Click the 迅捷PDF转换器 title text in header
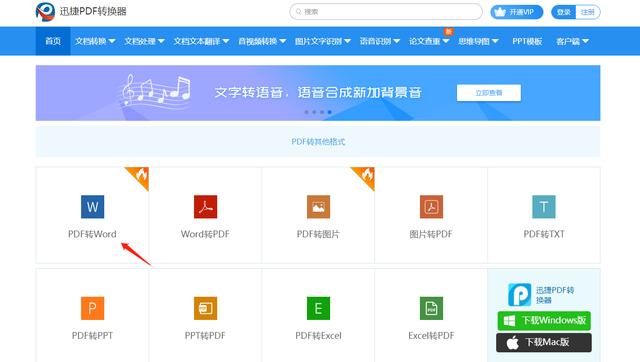Screen dimensions: 640x362 [x=93, y=11]
